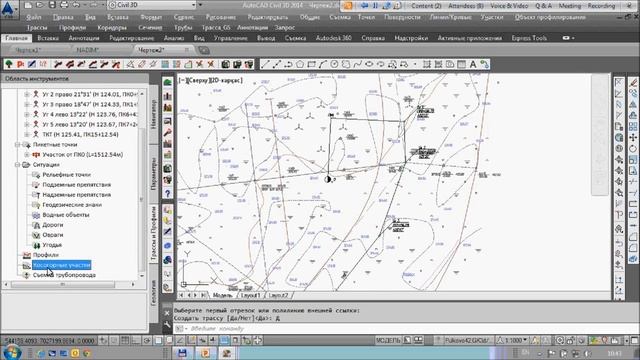Select 'Дороги' tree item
Image resolution: width=640 pixels, height=360 pixels.
(53, 225)
